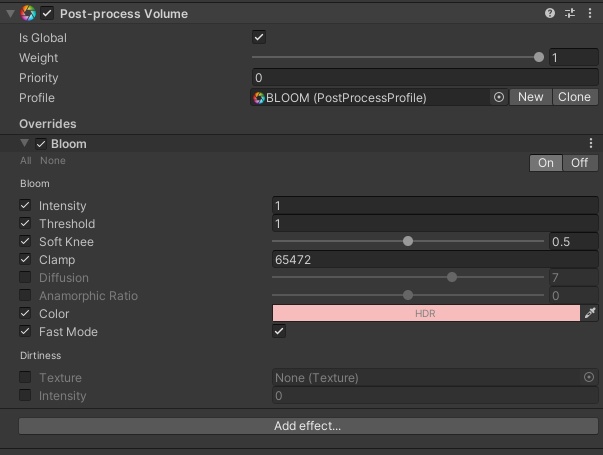Switch Bloom overrides to Off
Screen dimensions: 603x455
579,163
